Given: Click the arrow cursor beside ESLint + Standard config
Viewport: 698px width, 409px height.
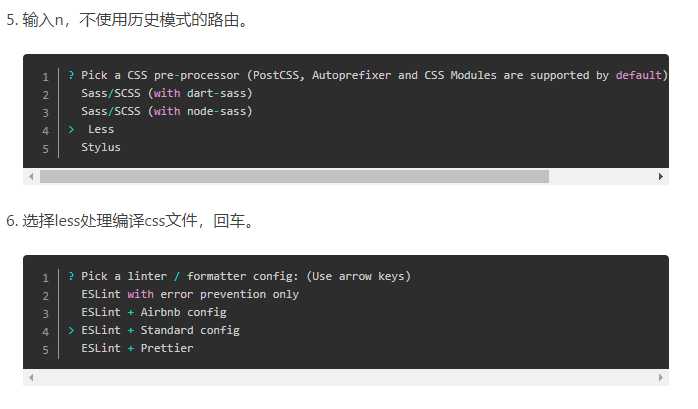Looking at the screenshot, I should (x=71, y=330).
